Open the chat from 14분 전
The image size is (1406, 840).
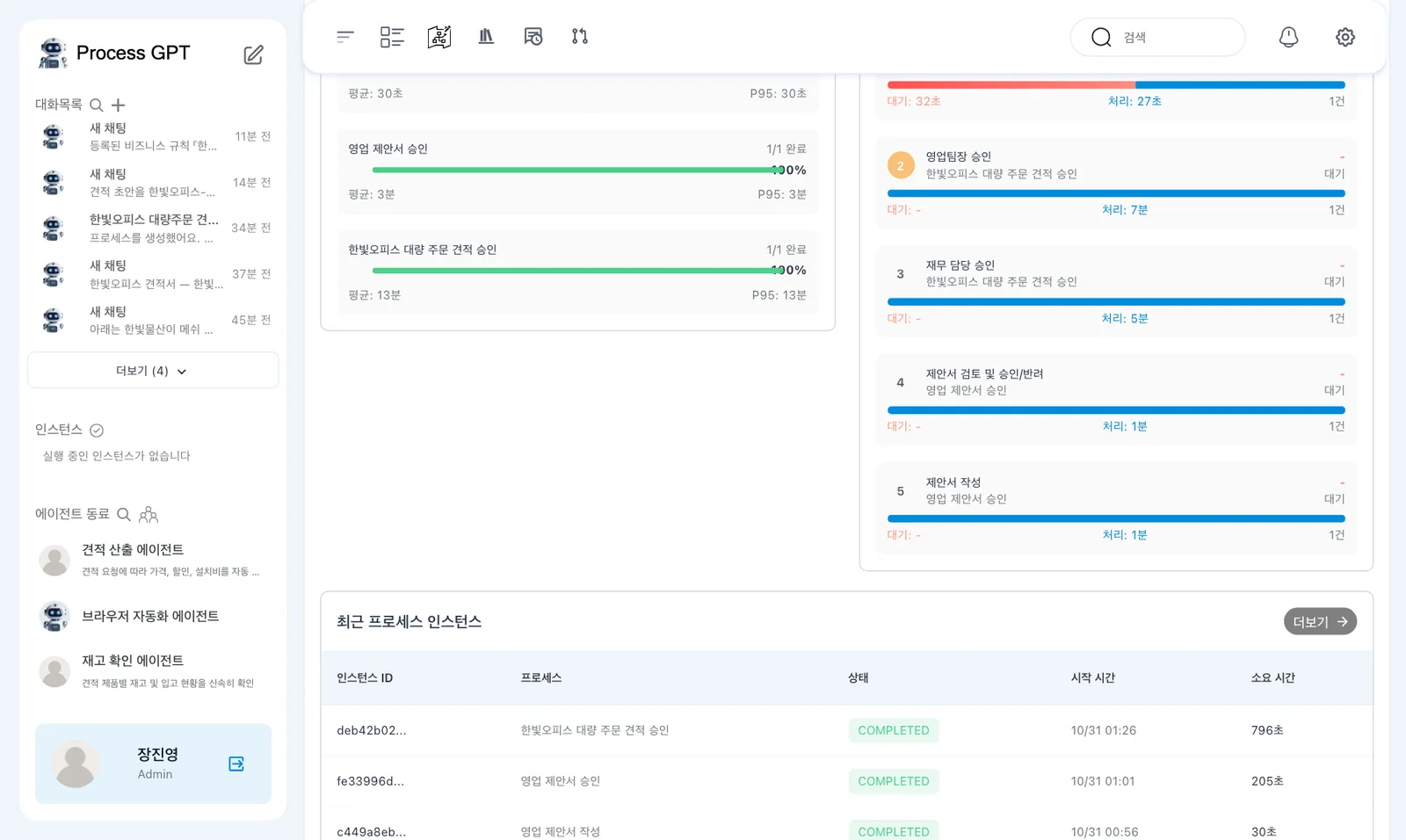pos(153,183)
